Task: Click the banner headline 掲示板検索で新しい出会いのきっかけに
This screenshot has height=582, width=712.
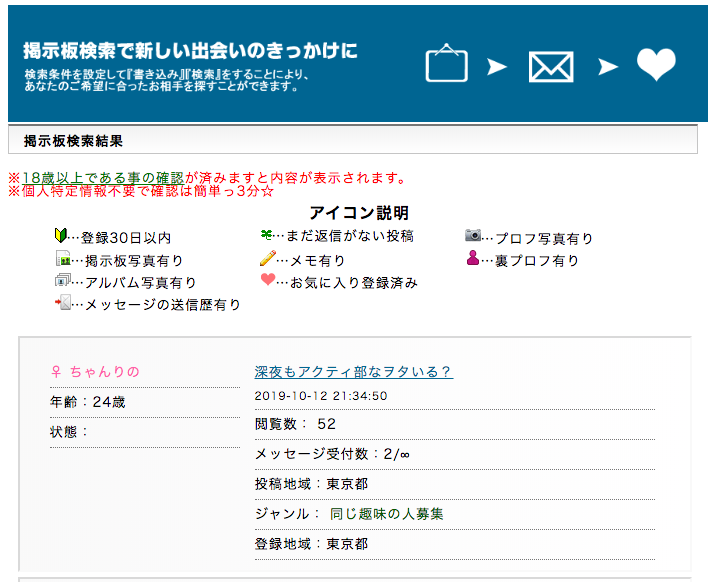Action: [190, 51]
